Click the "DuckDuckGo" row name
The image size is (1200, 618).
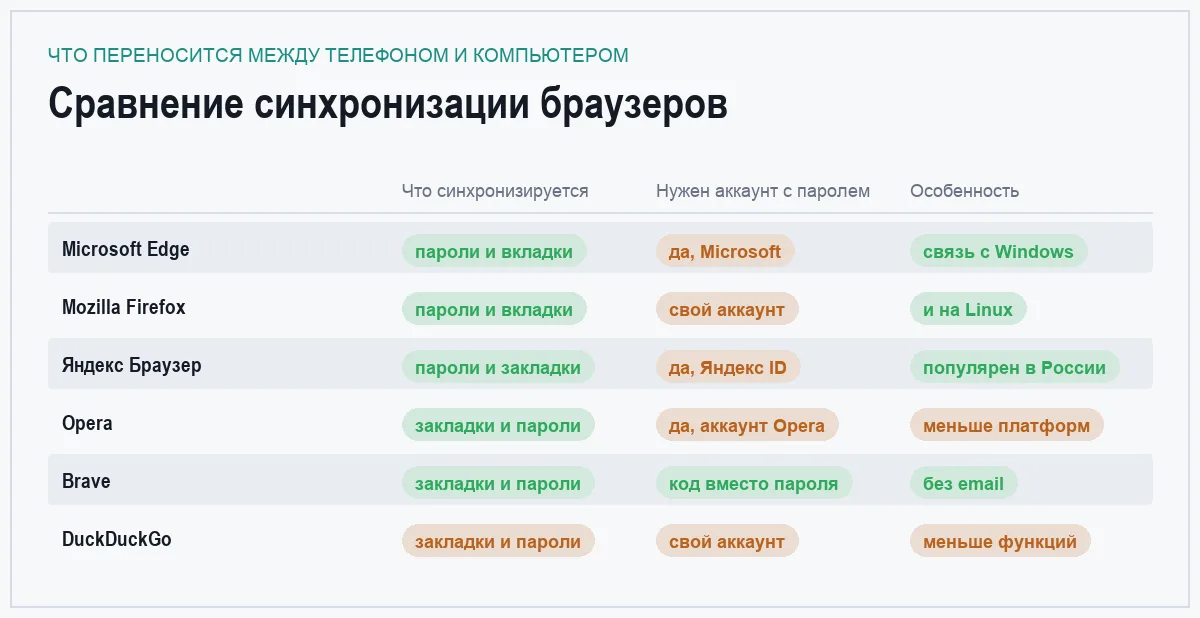pos(117,539)
